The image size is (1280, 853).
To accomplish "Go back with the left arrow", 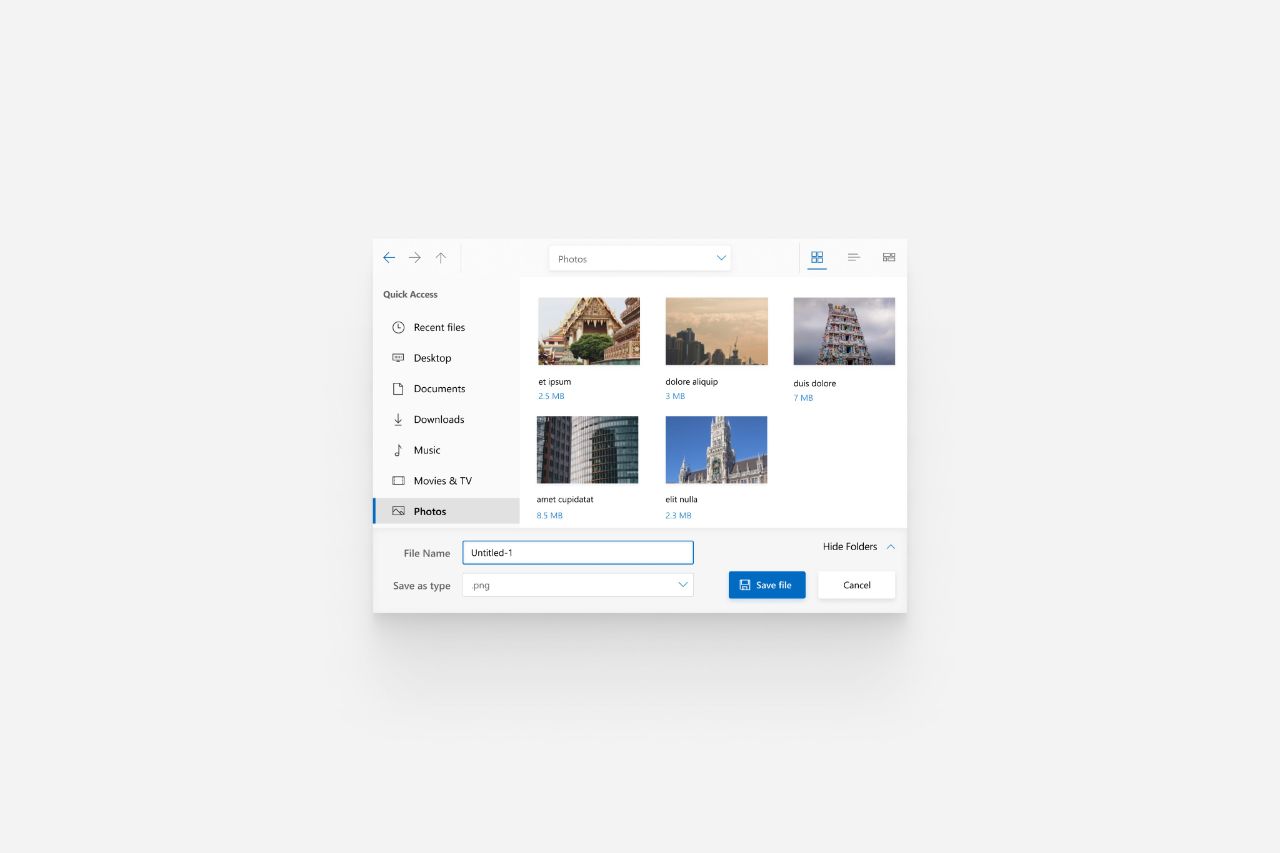I will (x=389, y=258).
